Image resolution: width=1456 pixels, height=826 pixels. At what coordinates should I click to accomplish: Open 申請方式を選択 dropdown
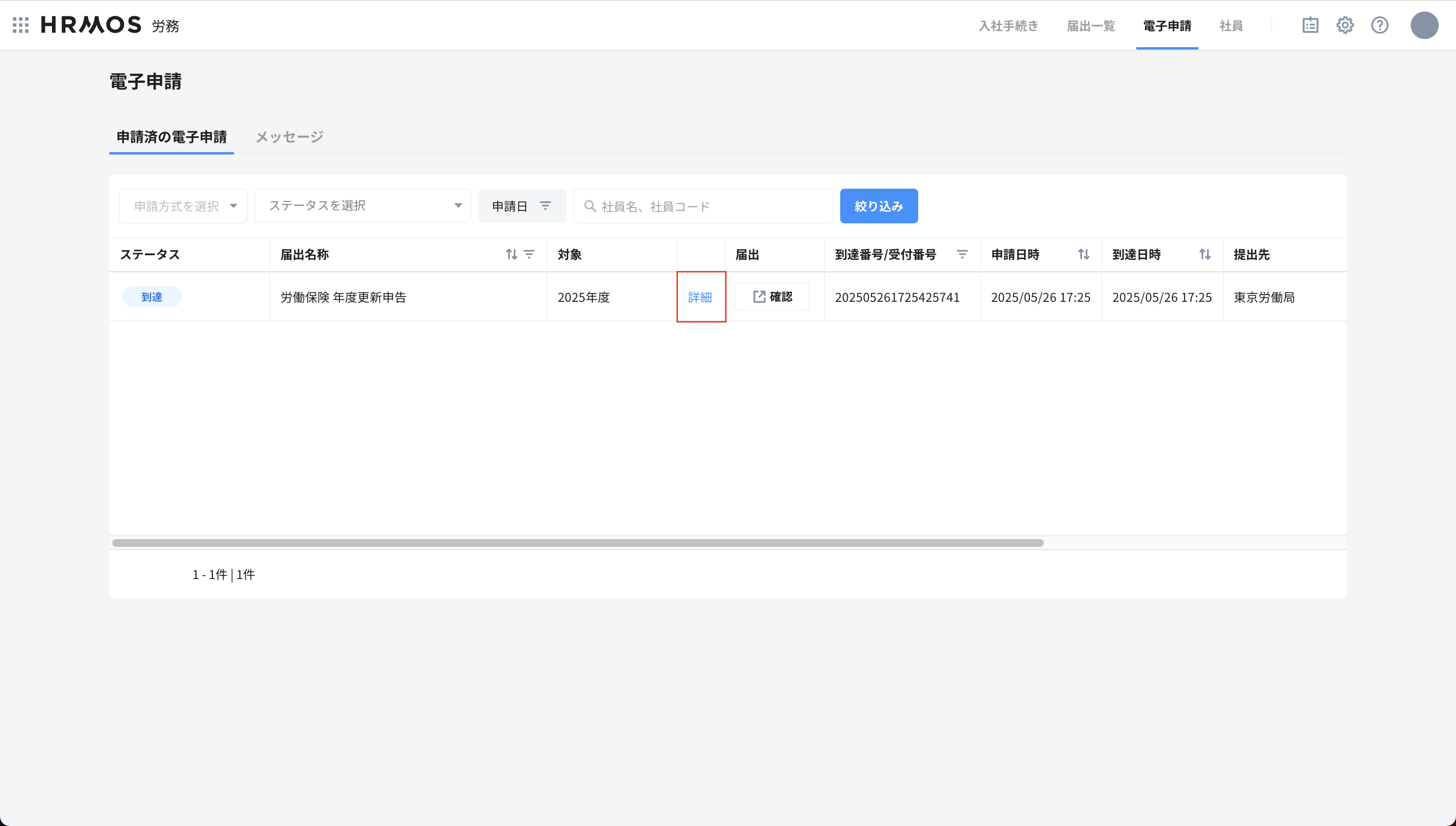click(x=183, y=206)
